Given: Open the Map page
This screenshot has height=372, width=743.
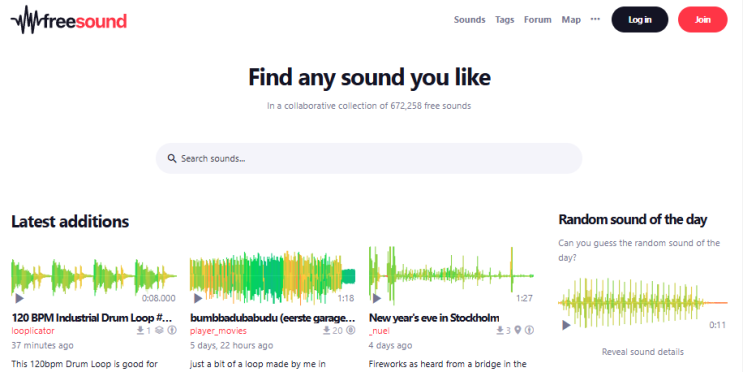Looking at the screenshot, I should [571, 19].
